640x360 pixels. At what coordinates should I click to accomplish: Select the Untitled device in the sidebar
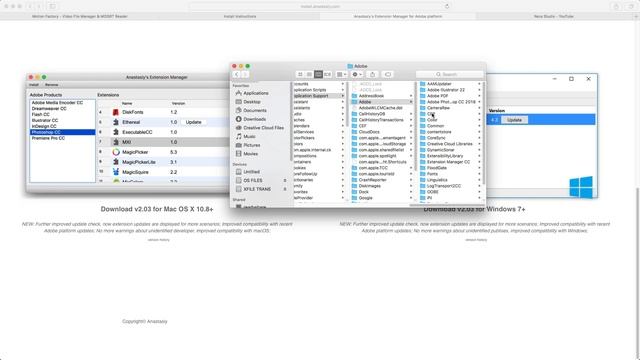click(251, 171)
